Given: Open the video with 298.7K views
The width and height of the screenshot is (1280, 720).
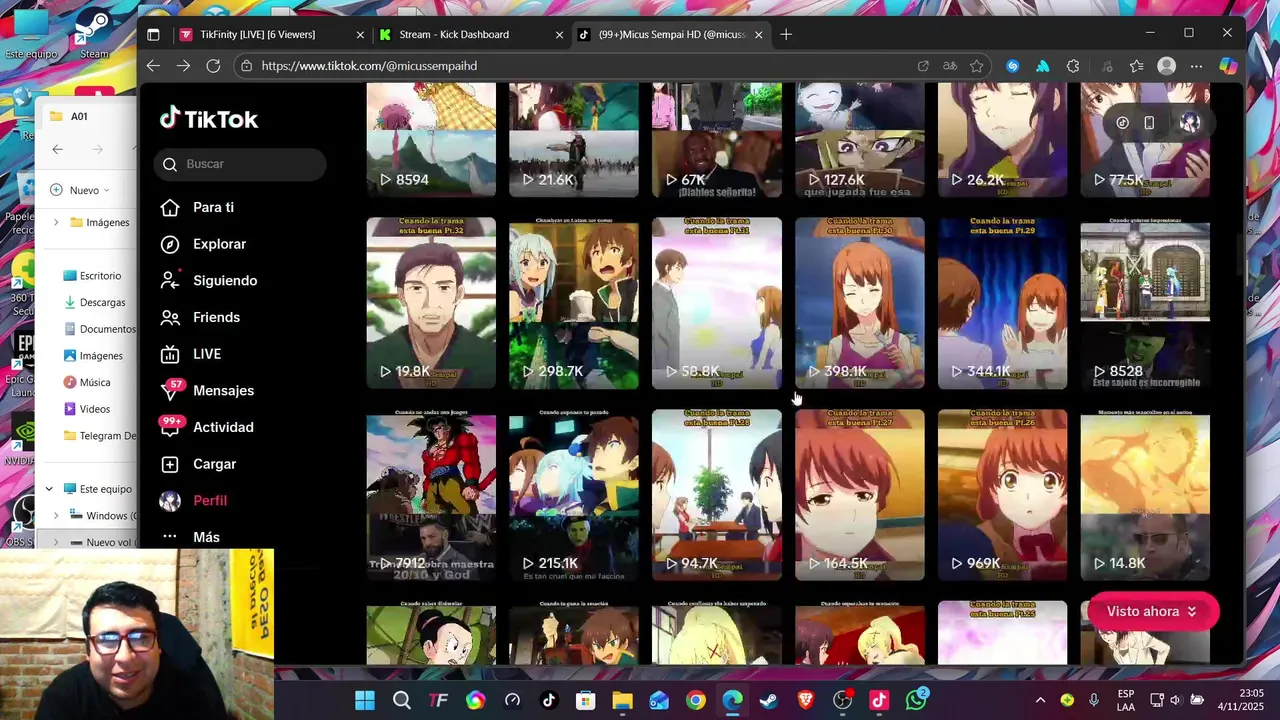Looking at the screenshot, I should point(574,303).
